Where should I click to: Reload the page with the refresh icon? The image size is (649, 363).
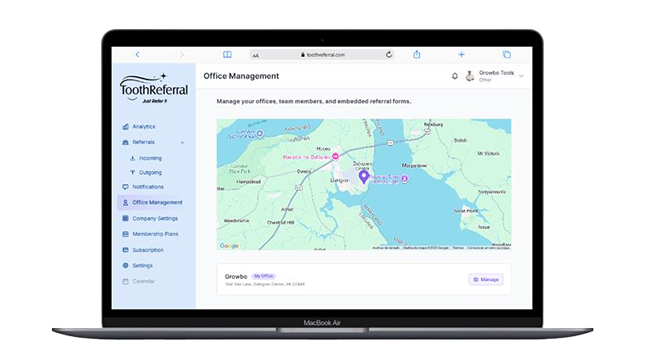(x=389, y=55)
